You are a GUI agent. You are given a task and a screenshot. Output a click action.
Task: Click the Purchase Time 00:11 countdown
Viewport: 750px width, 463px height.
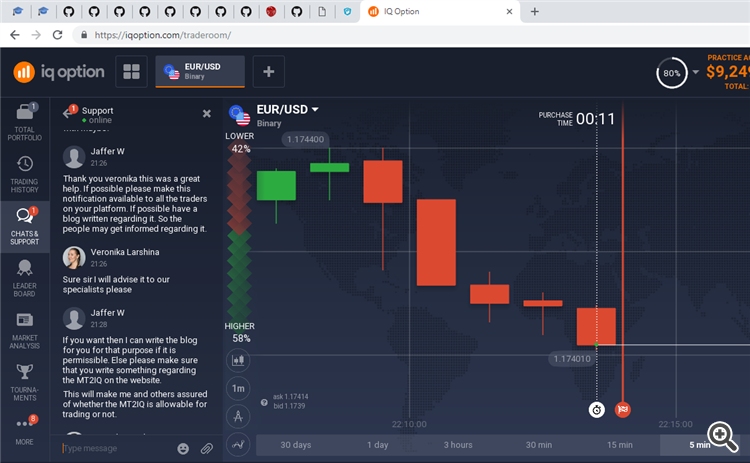pos(577,119)
